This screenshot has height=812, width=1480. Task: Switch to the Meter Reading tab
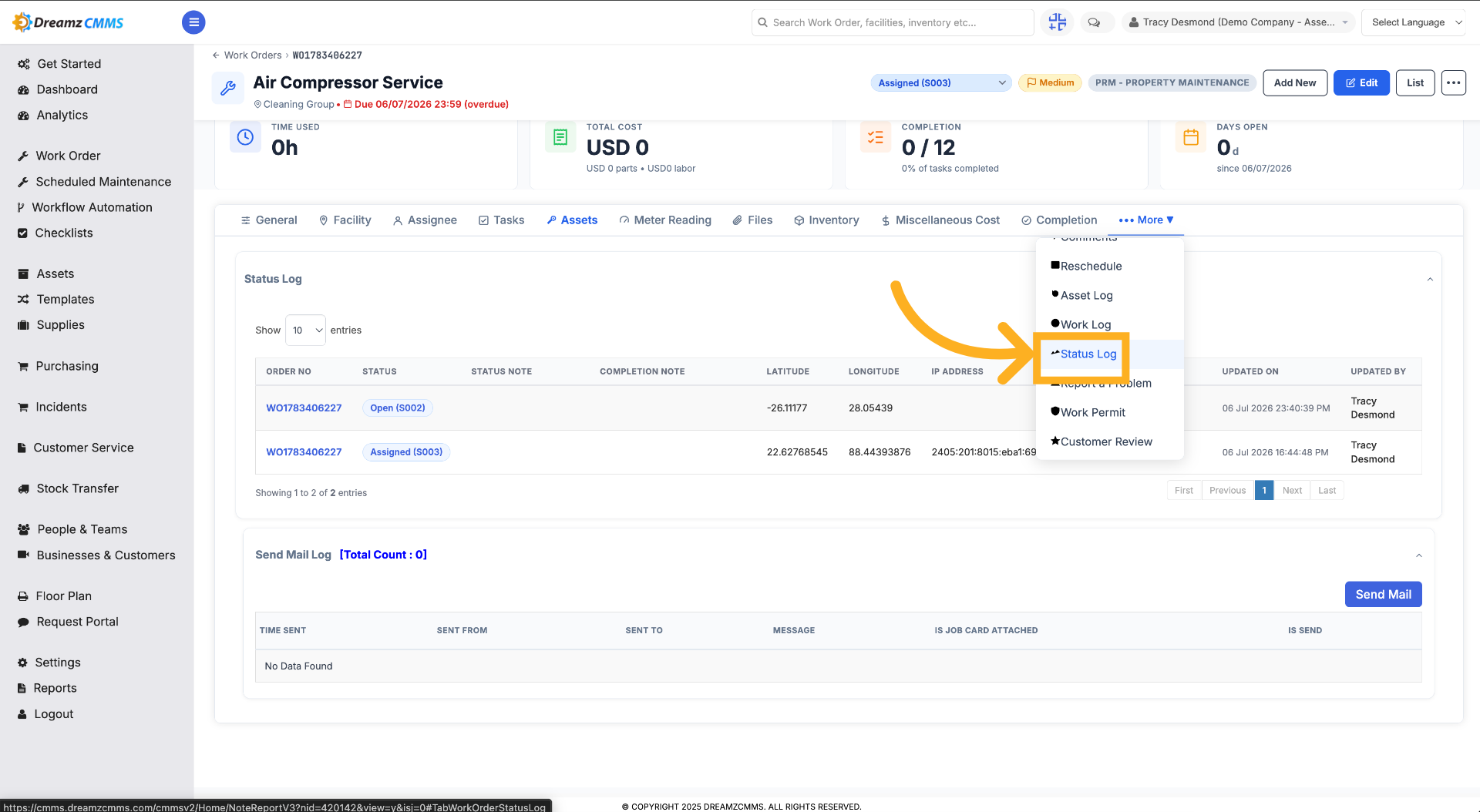664,220
